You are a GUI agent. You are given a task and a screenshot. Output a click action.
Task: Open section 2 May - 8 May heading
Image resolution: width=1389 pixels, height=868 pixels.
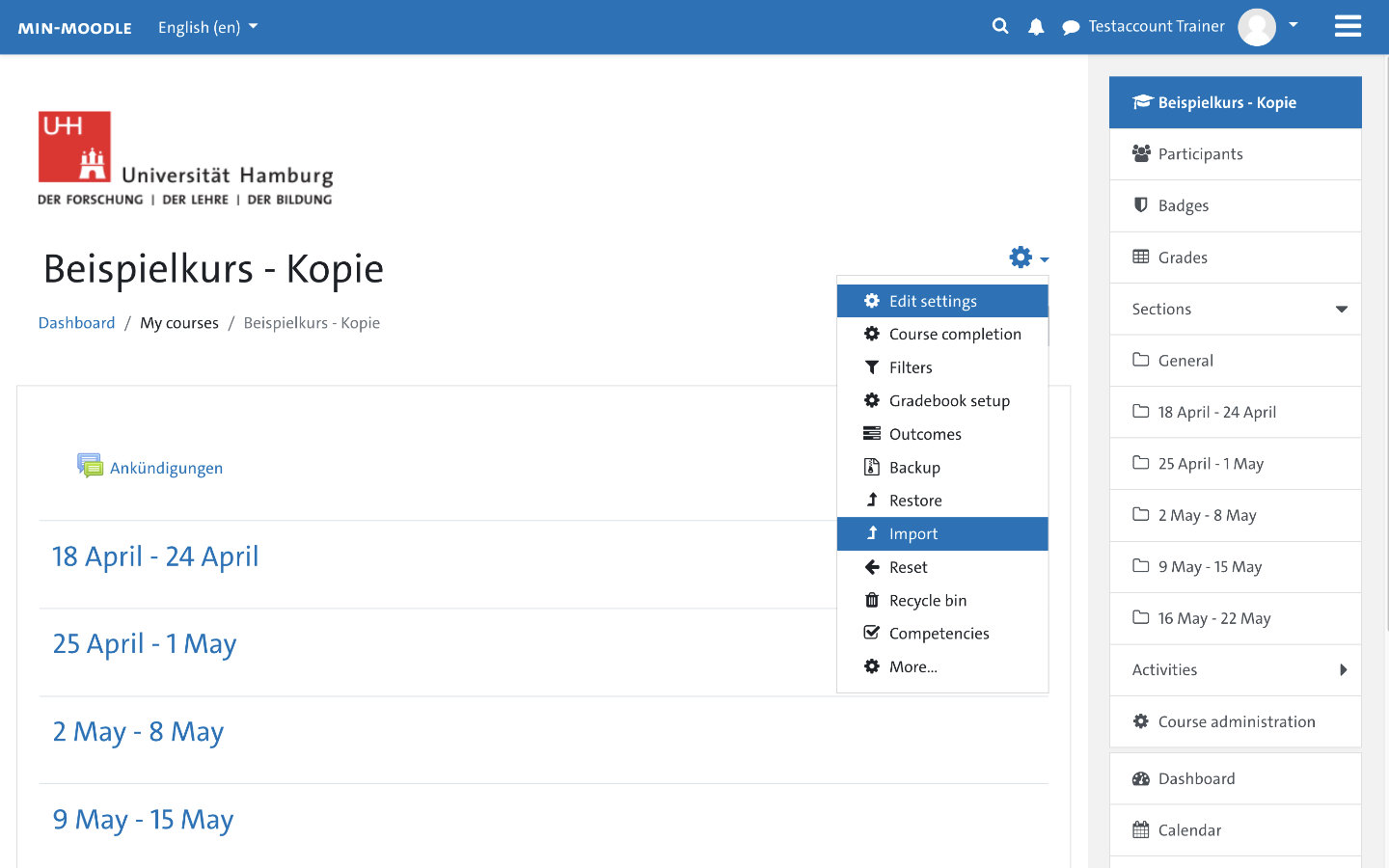(x=138, y=732)
